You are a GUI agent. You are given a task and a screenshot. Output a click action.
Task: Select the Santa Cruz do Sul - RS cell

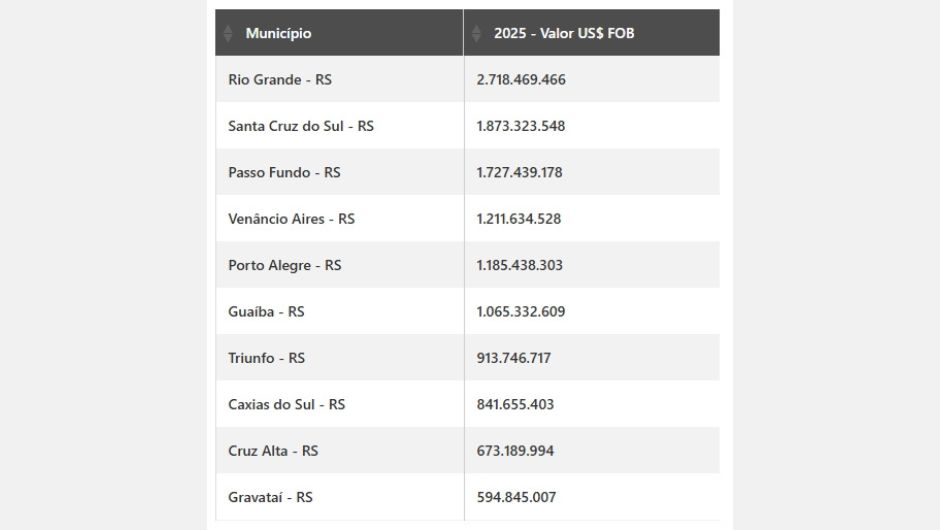tap(301, 126)
